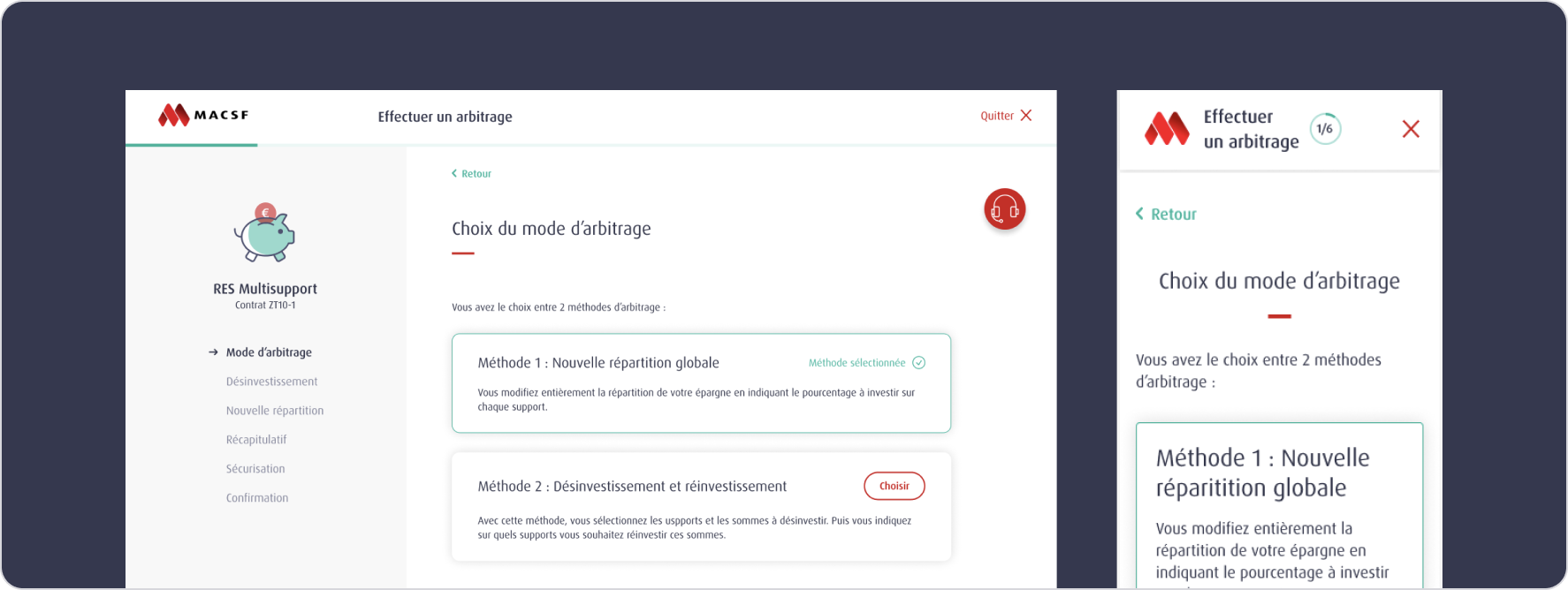This screenshot has height=590, width=1568.
Task: Click RES Multisupport contract name
Action: tap(265, 289)
